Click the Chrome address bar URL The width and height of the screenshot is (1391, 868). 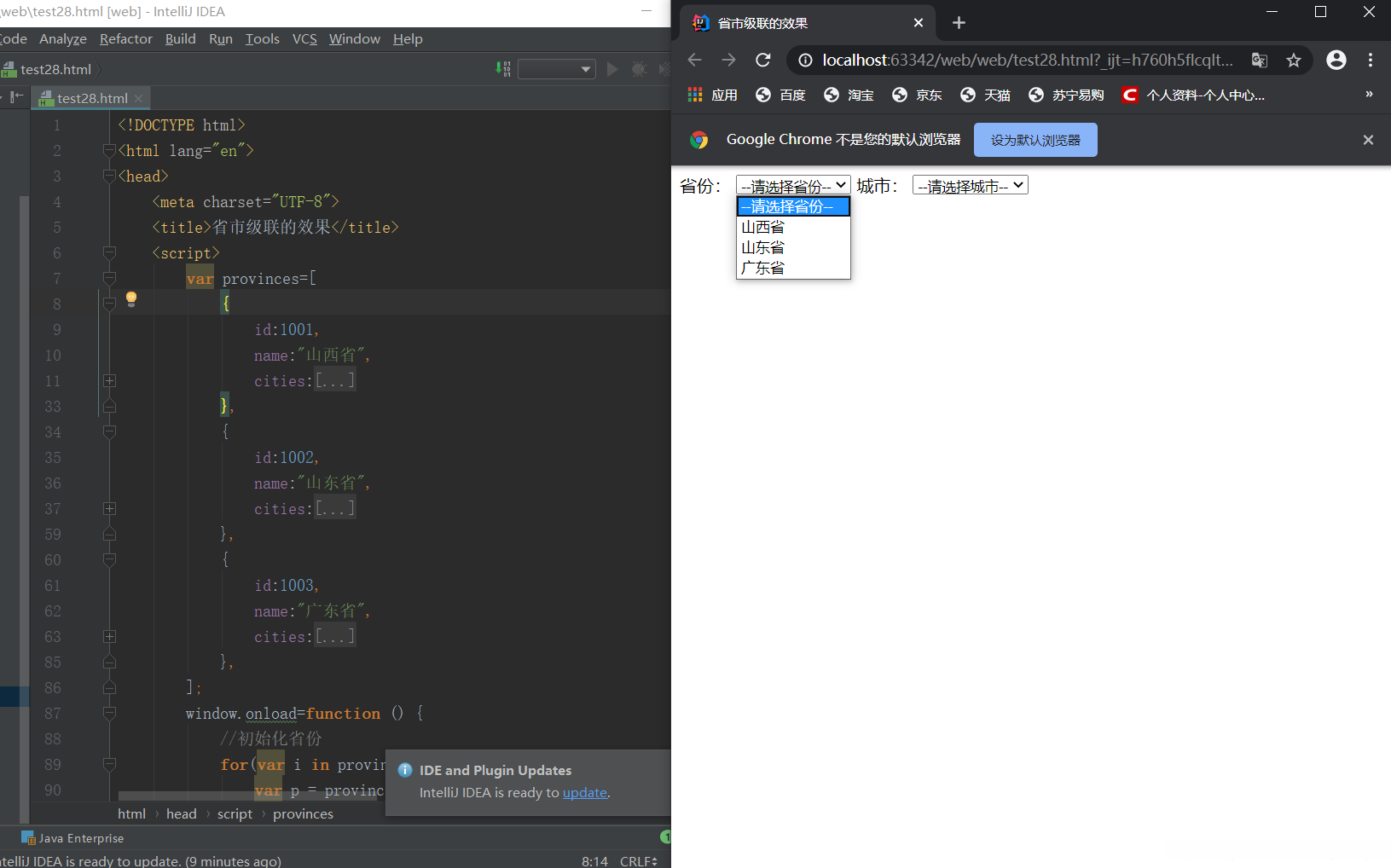(1028, 60)
